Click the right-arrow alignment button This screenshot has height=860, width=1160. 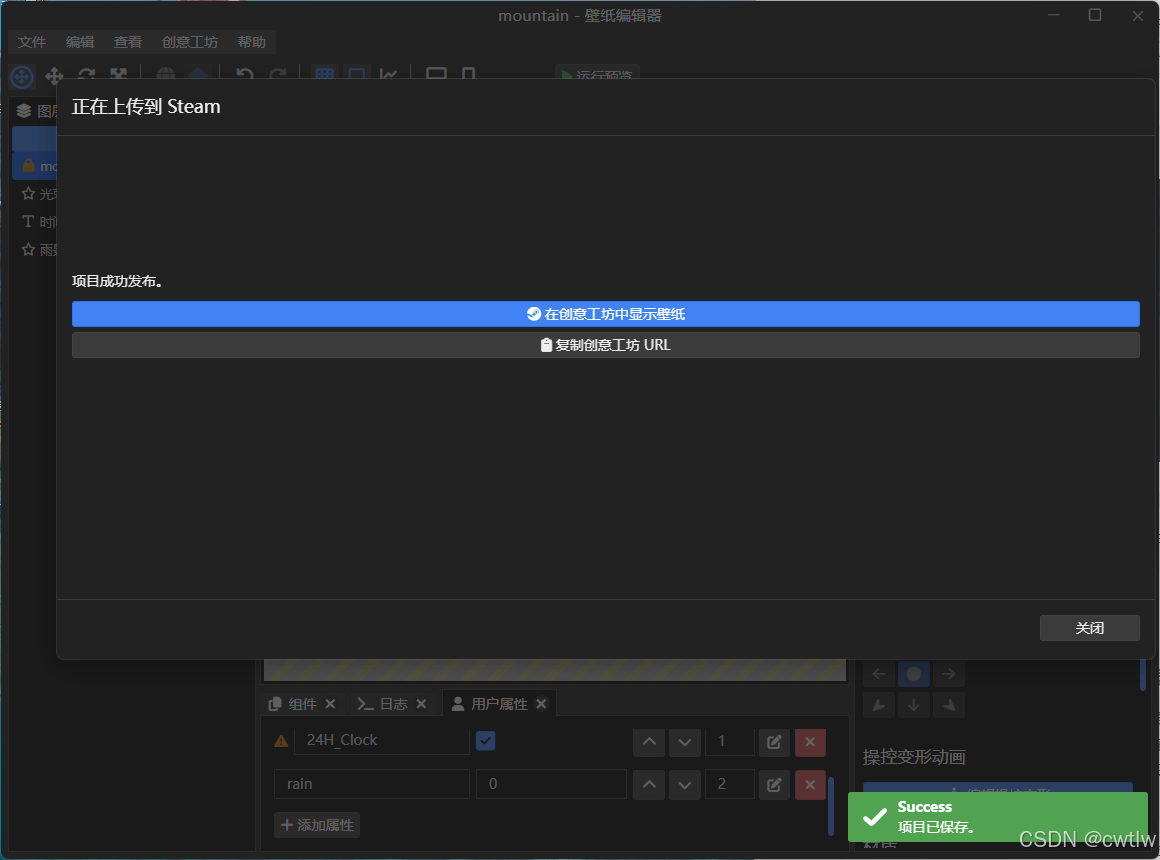pyautogui.click(x=949, y=673)
